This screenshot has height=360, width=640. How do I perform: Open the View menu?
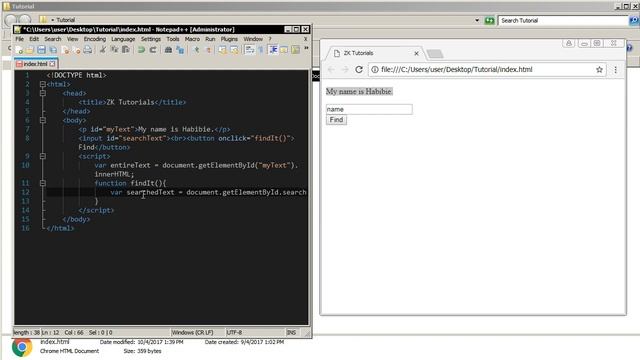coord(72,39)
